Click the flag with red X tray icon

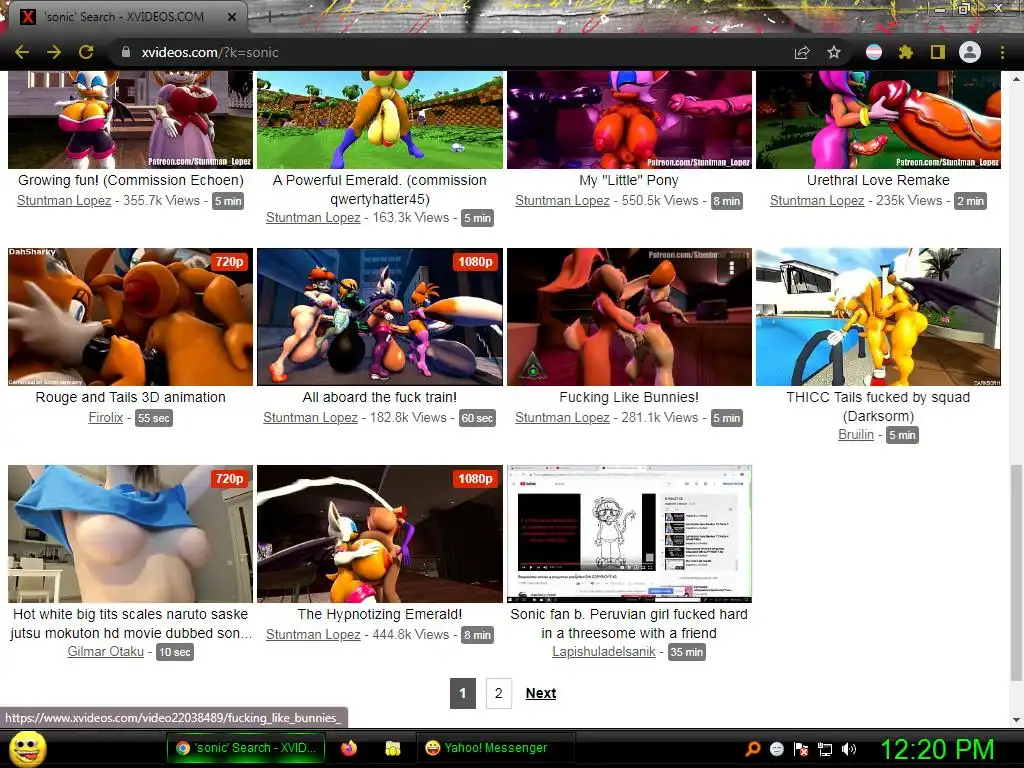click(x=801, y=749)
